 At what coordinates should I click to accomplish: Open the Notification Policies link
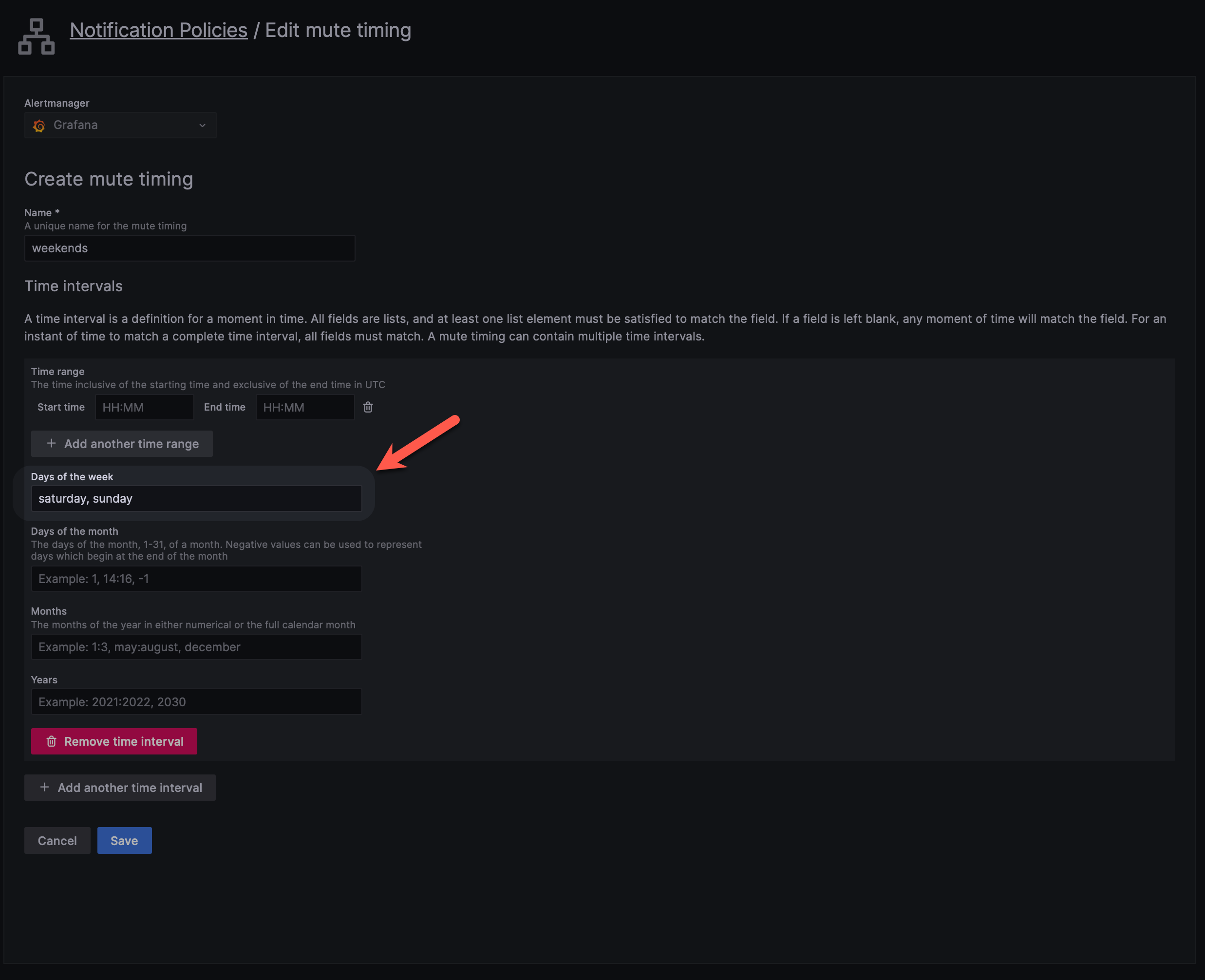pyautogui.click(x=158, y=30)
